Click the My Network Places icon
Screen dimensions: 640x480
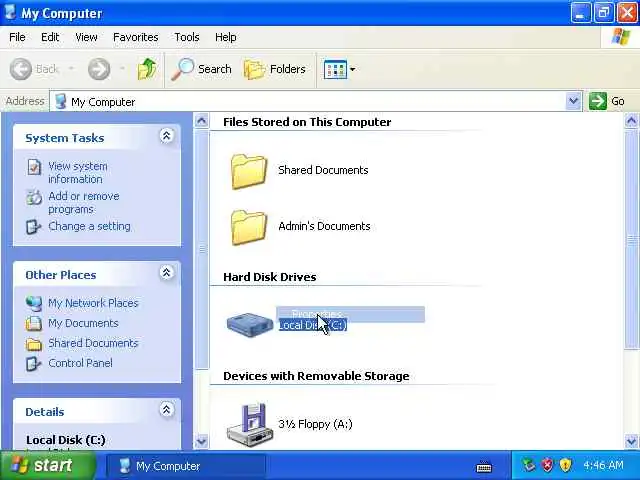point(33,303)
